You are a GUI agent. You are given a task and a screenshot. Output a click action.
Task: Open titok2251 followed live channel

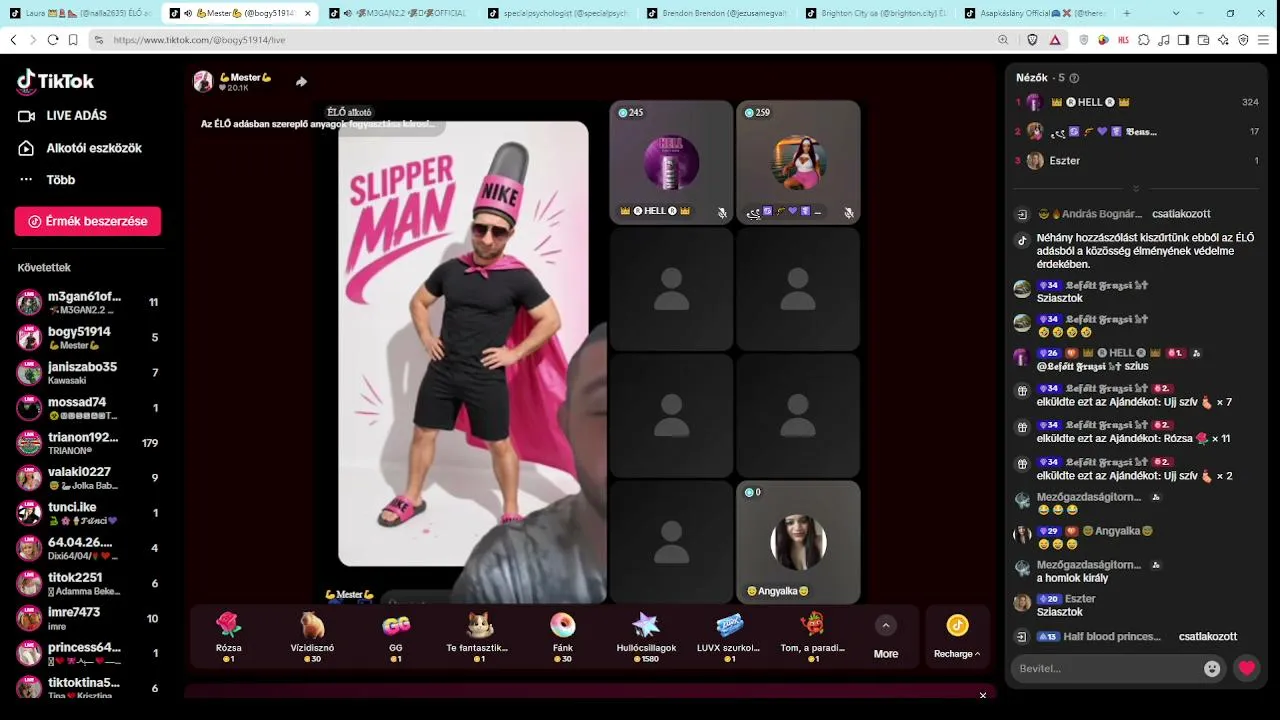(88, 583)
